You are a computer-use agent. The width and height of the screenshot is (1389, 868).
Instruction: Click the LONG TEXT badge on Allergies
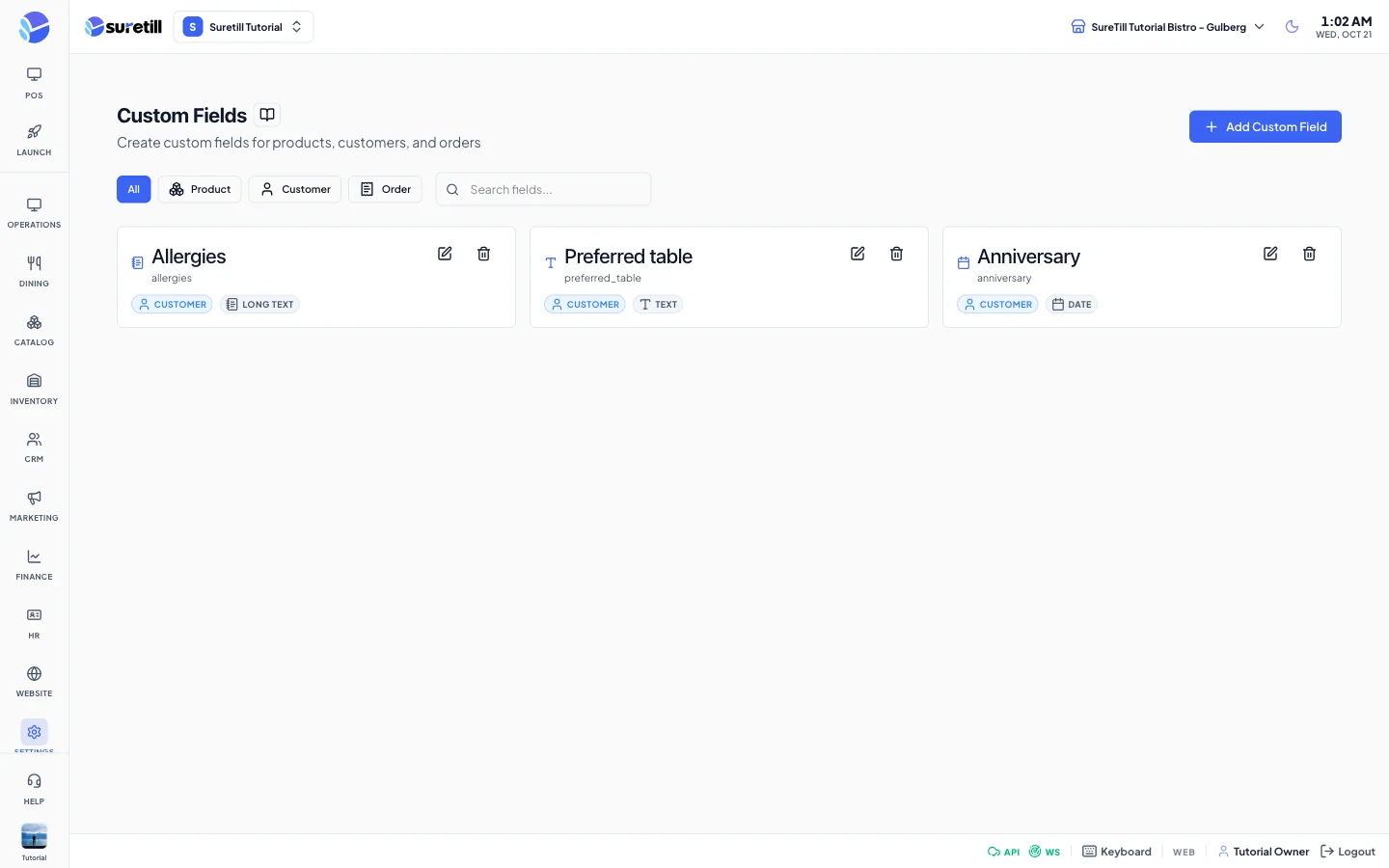259,304
